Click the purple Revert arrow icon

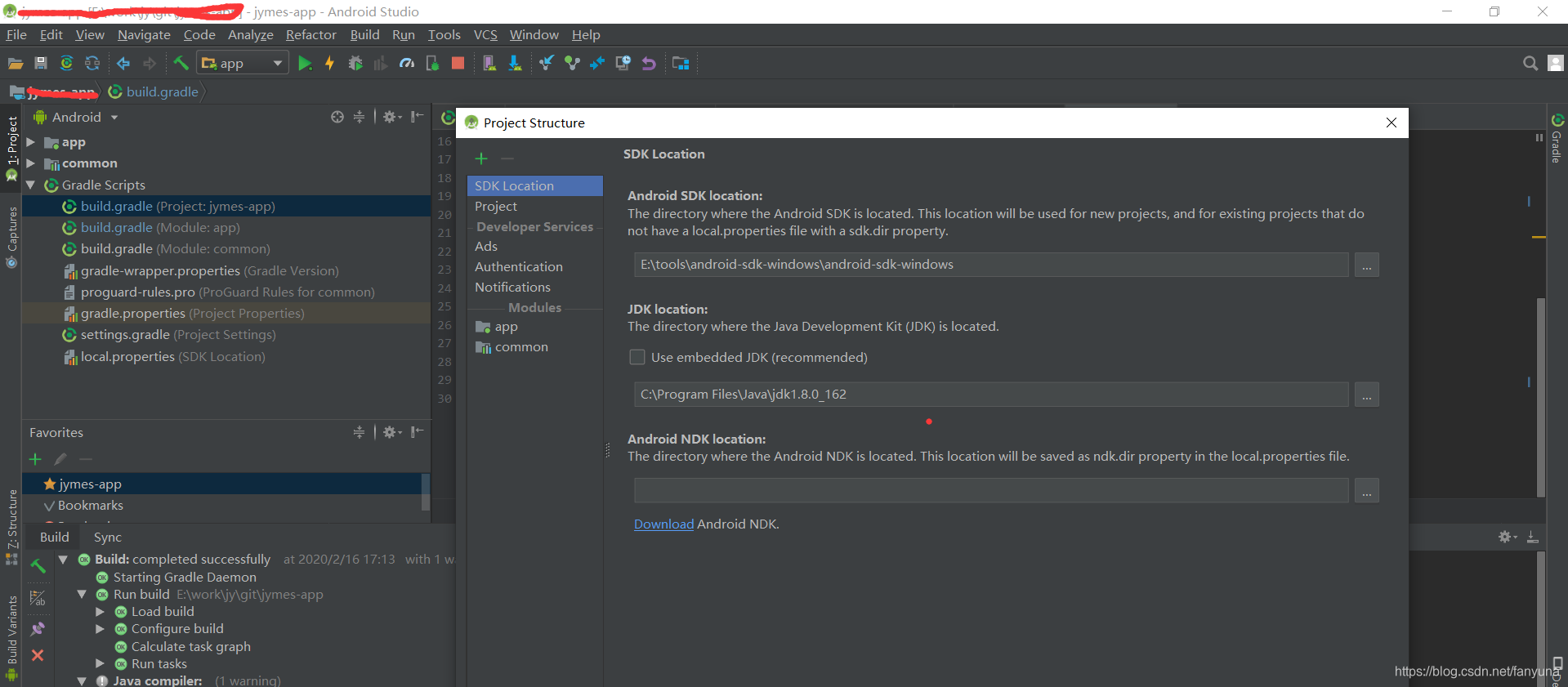pyautogui.click(x=649, y=63)
